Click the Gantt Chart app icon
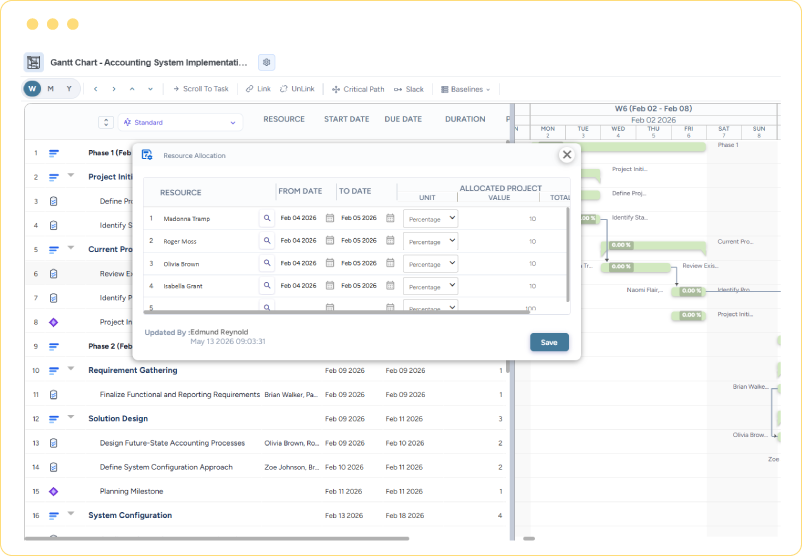The height and width of the screenshot is (556, 802). [x=34, y=62]
